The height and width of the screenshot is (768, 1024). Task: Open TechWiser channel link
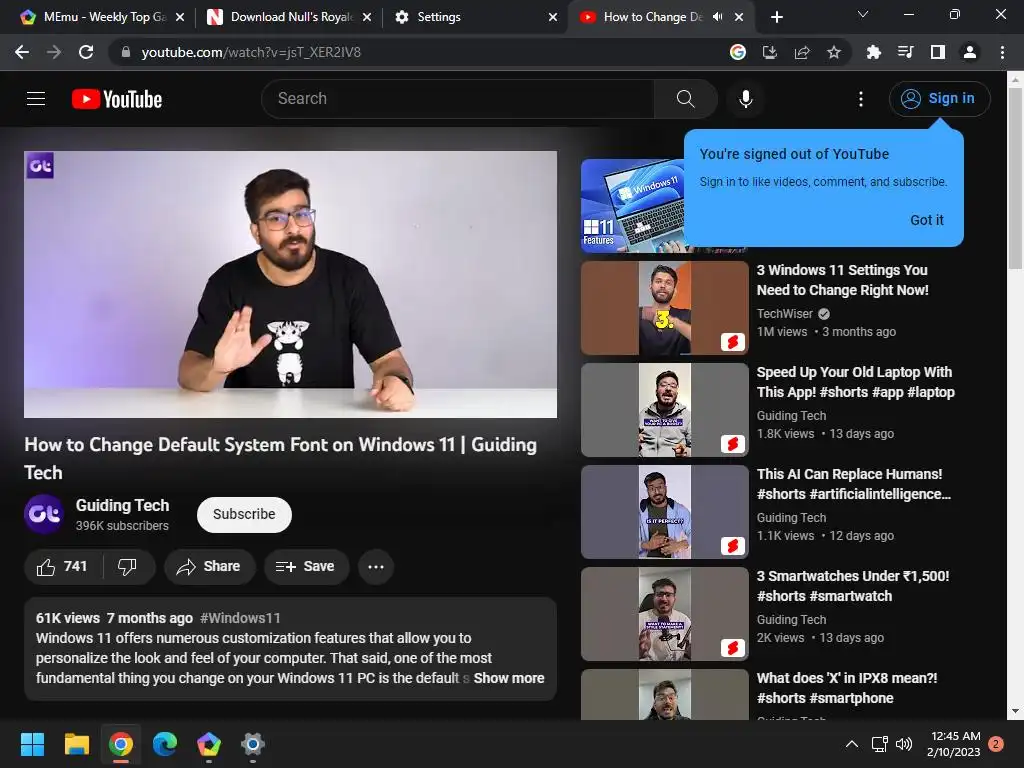point(784,313)
